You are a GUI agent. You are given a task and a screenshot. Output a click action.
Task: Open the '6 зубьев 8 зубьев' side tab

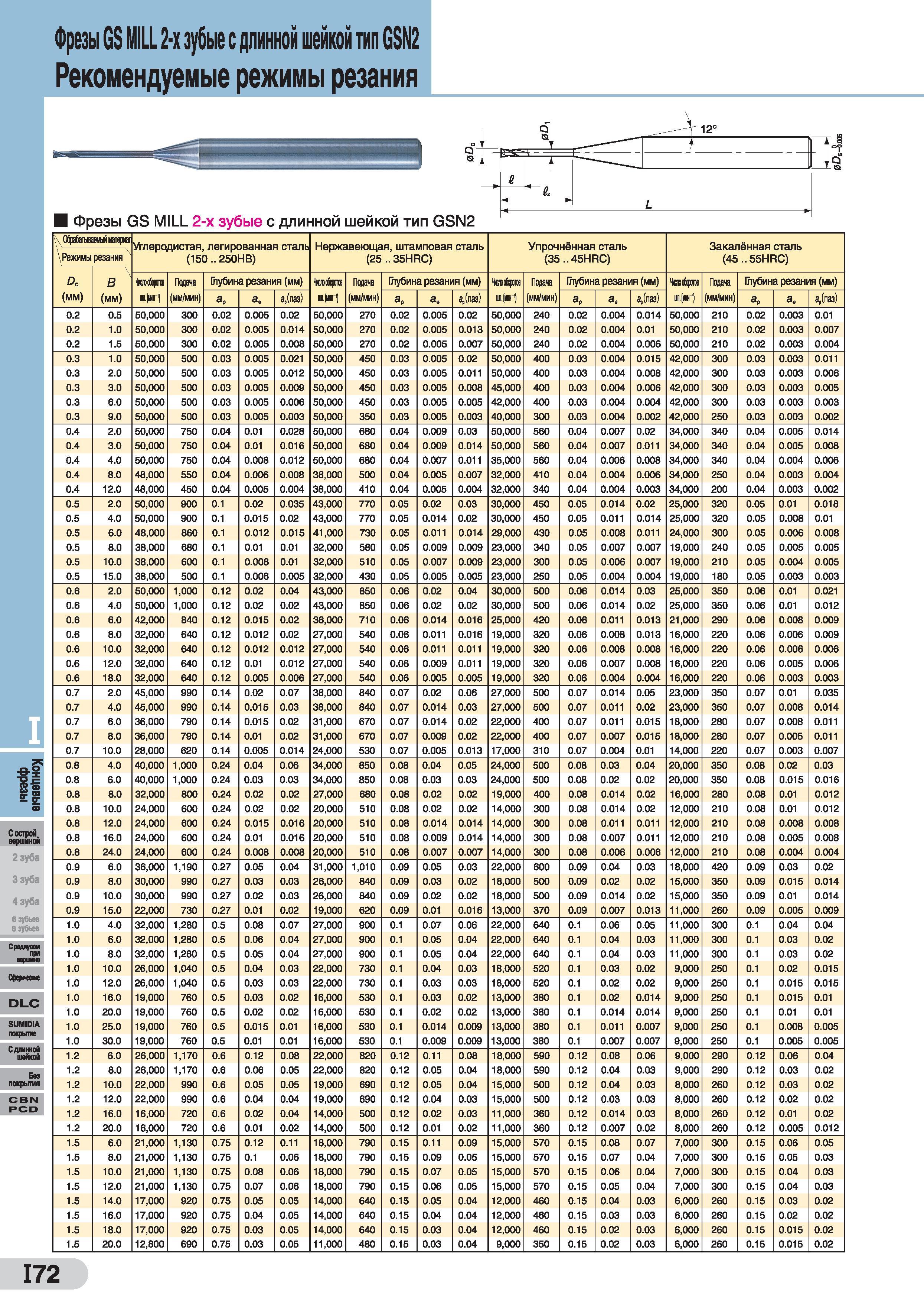click(26, 924)
